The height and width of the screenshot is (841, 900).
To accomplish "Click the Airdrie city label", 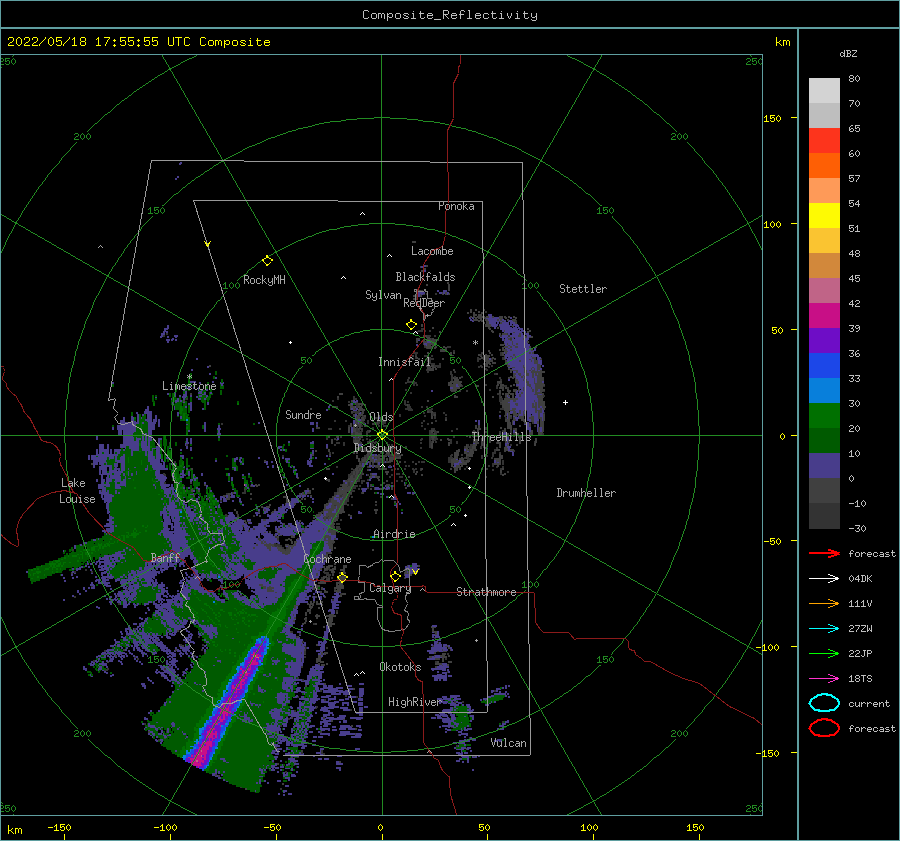I will click(394, 534).
